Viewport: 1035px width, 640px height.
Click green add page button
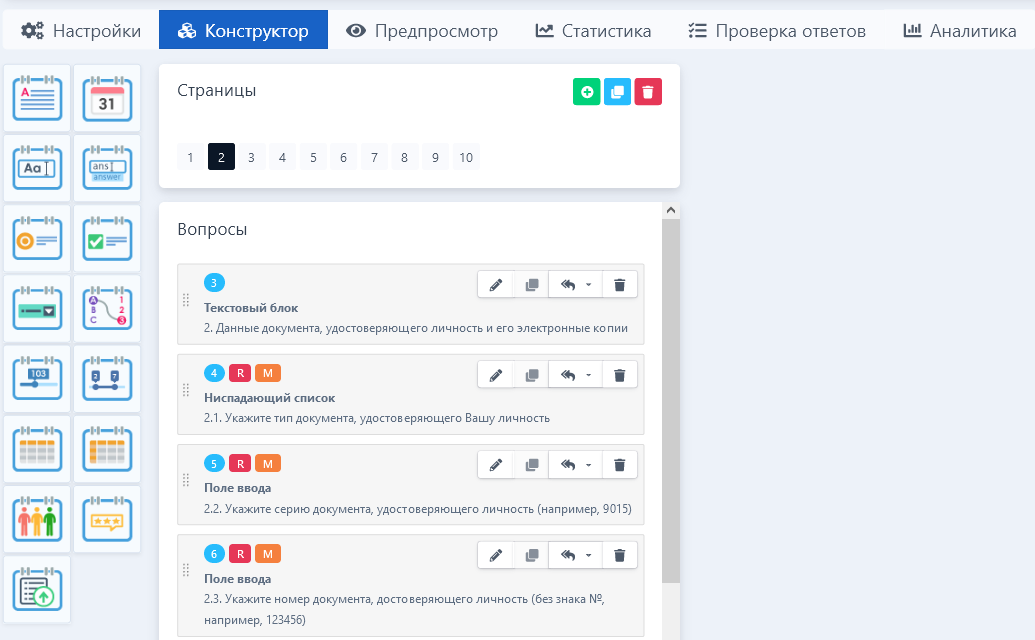[x=587, y=92]
